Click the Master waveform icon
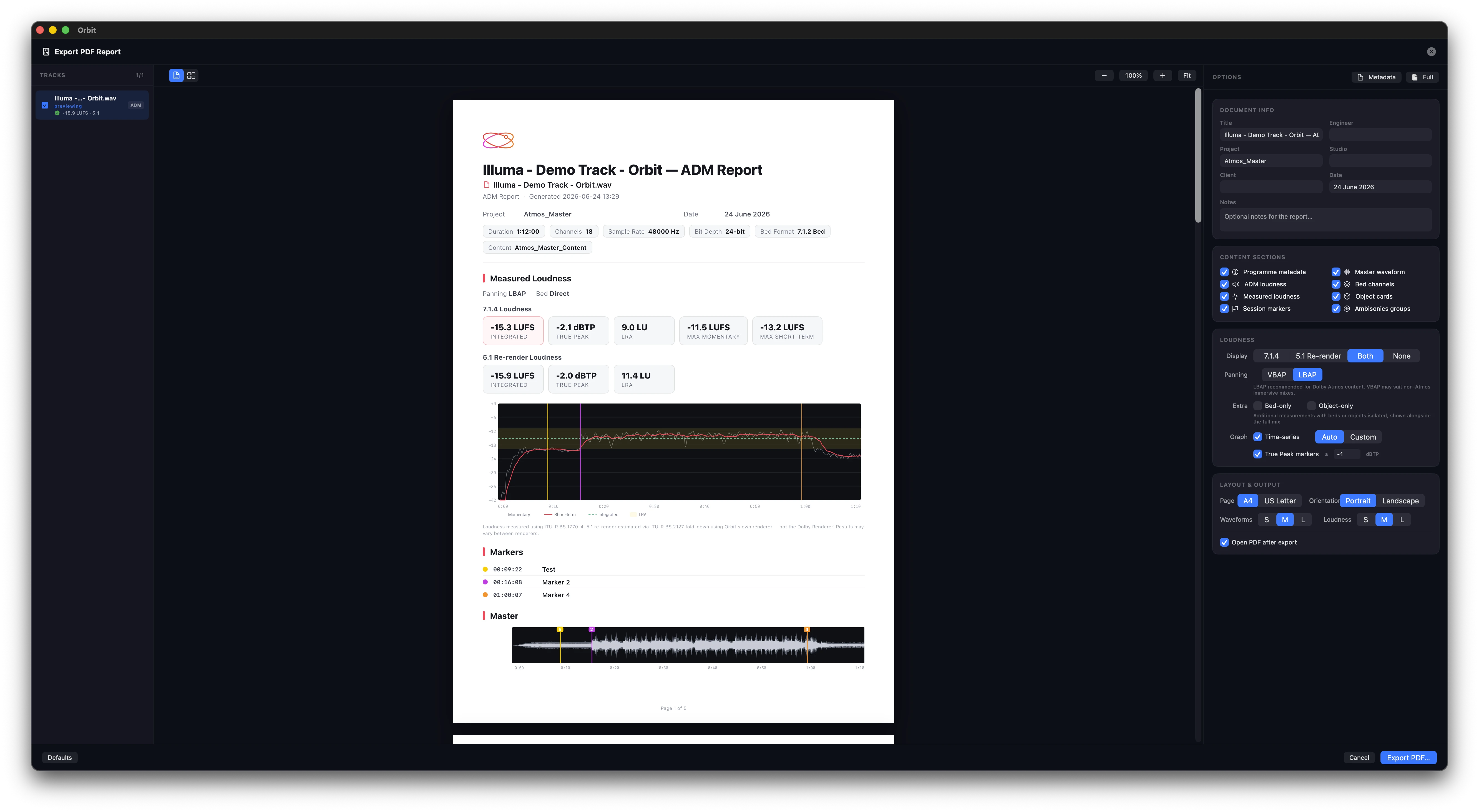The width and height of the screenshot is (1479, 812). click(1347, 272)
